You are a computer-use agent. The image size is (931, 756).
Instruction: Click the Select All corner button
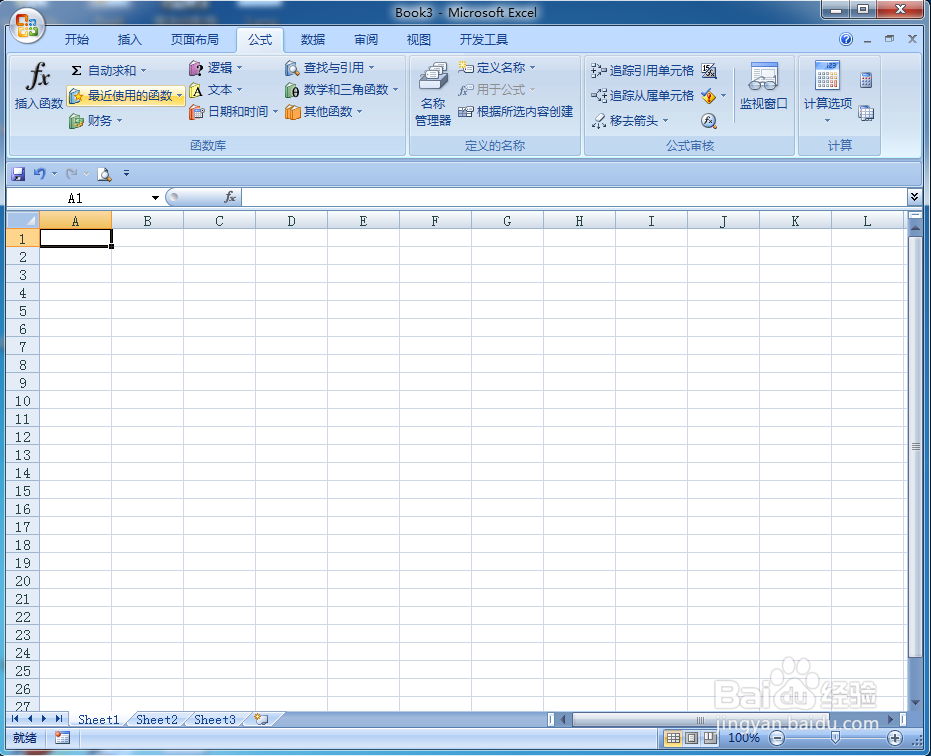tap(23, 220)
